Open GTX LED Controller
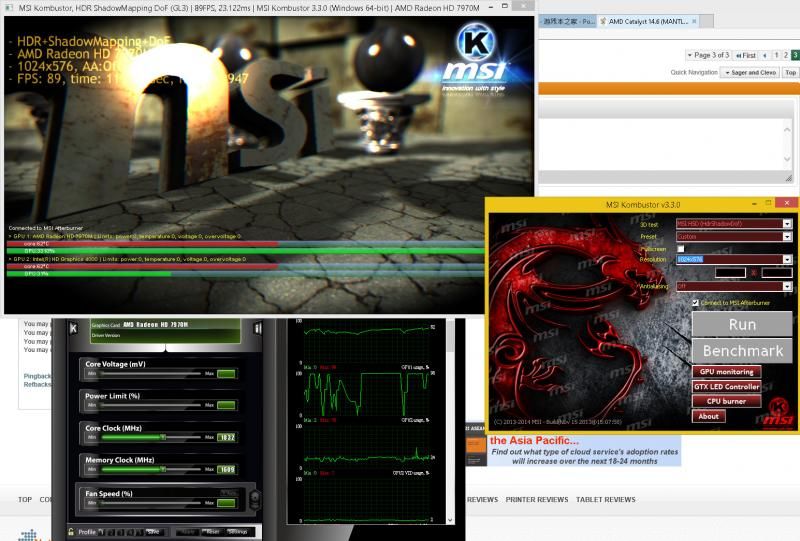 pyautogui.click(x=727, y=386)
